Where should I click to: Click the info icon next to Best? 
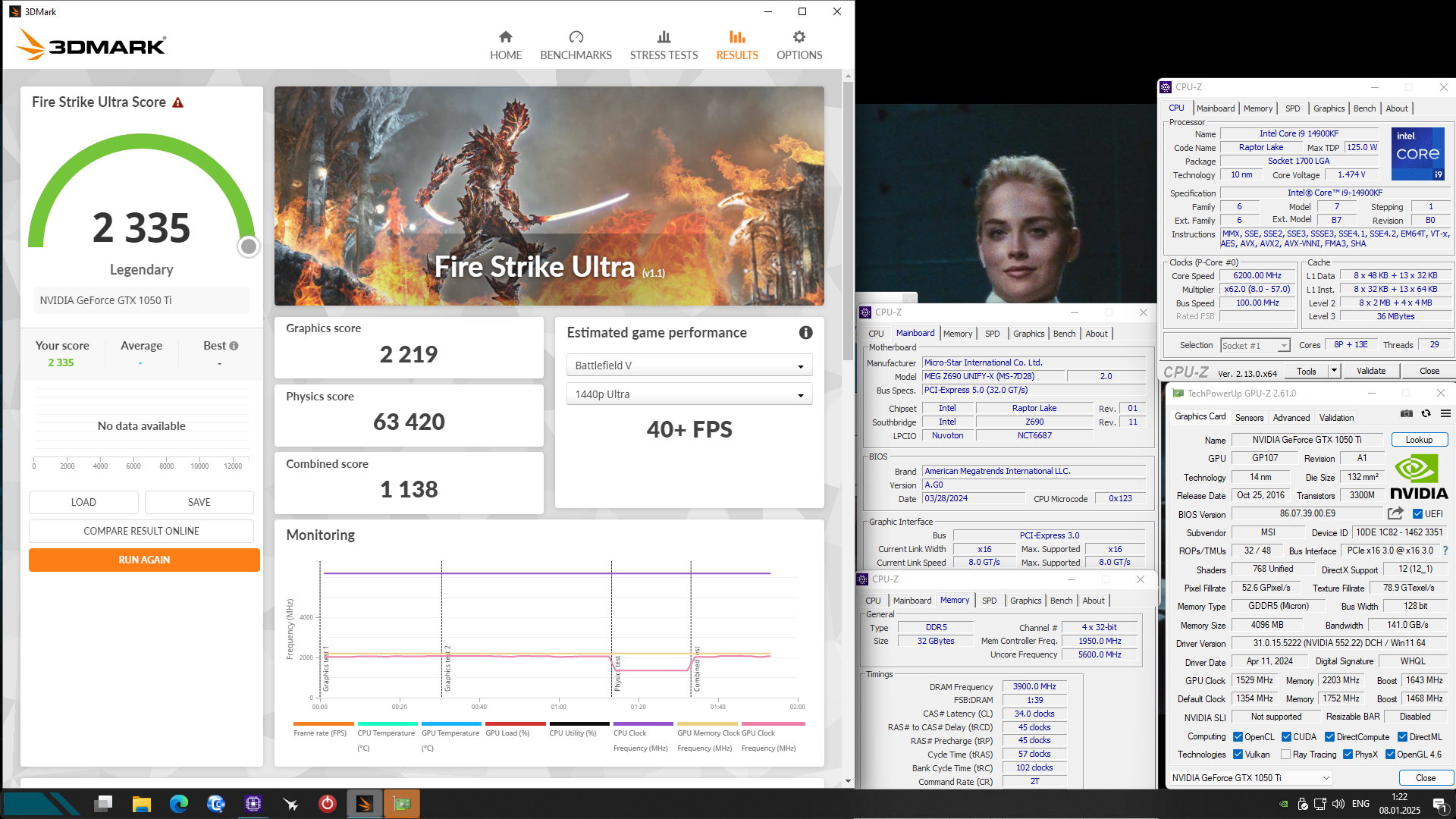234,346
